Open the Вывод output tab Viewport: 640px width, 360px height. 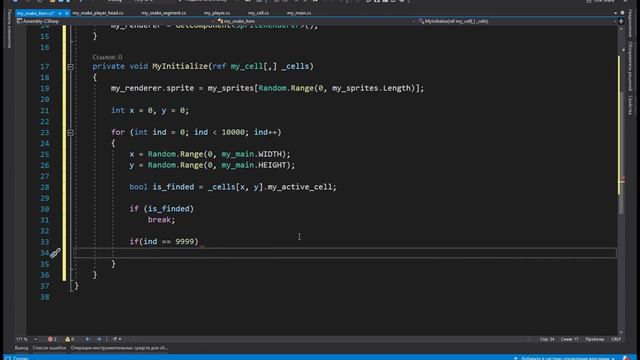tap(21, 348)
